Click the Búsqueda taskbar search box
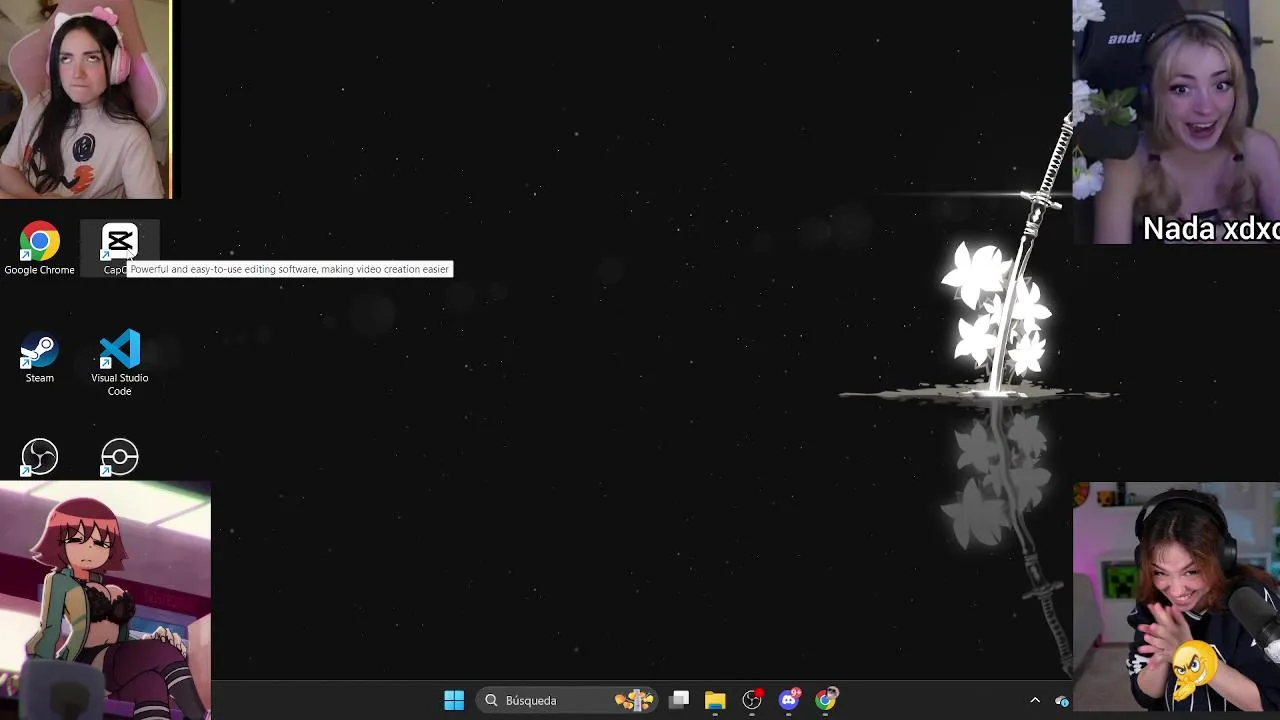Screen dimensions: 1280x720 569,700
